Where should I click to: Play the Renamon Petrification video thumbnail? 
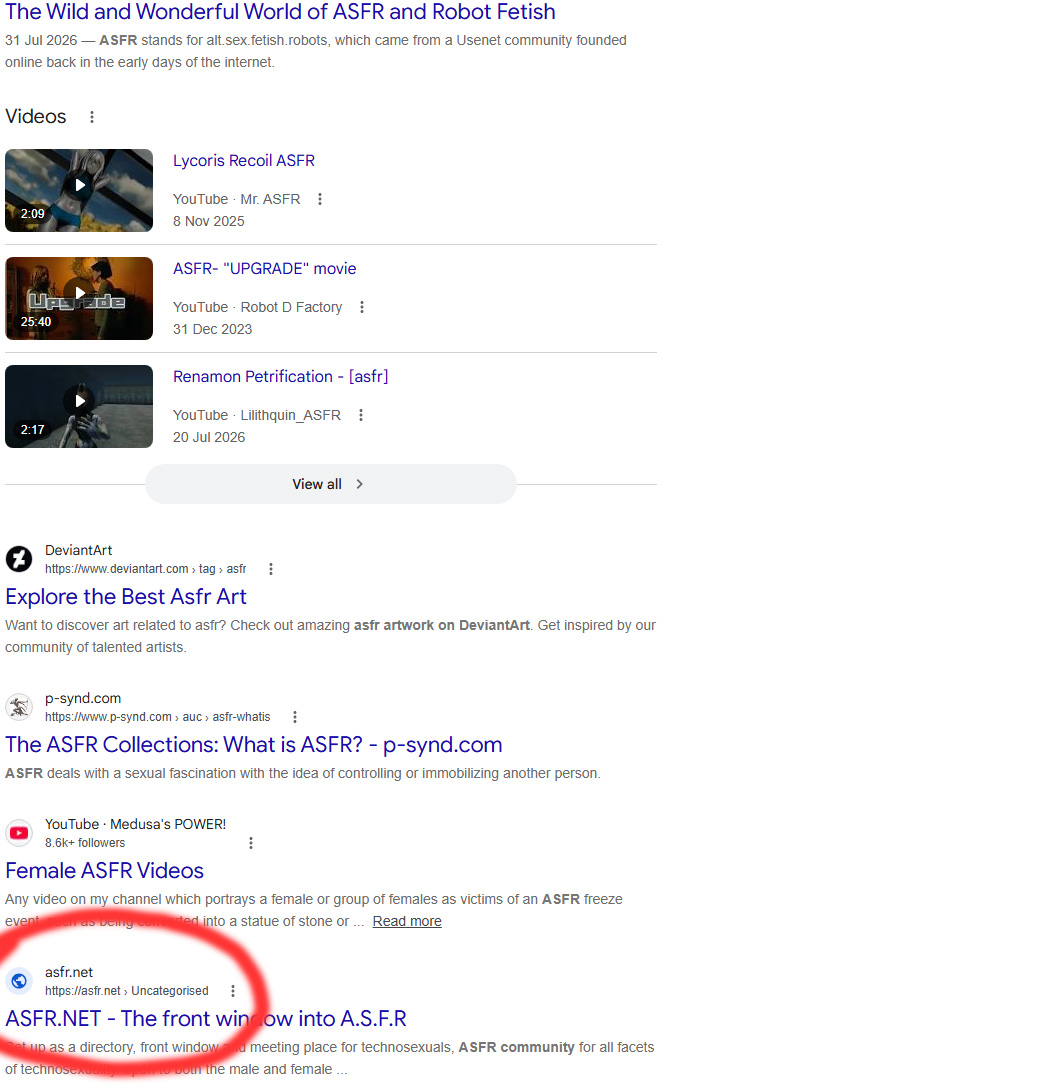(x=79, y=406)
